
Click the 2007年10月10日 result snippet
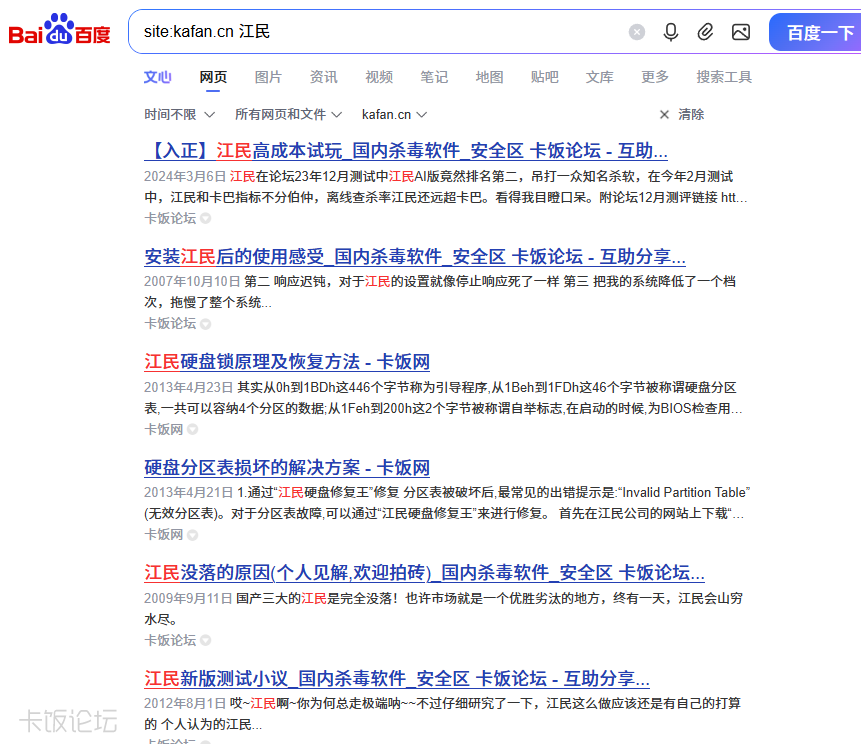pyautogui.click(x=440, y=292)
